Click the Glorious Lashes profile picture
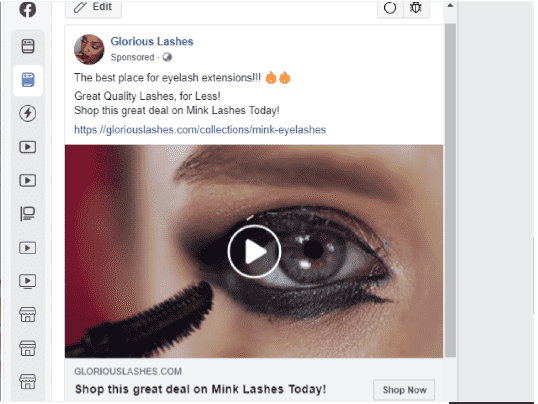 click(x=89, y=49)
